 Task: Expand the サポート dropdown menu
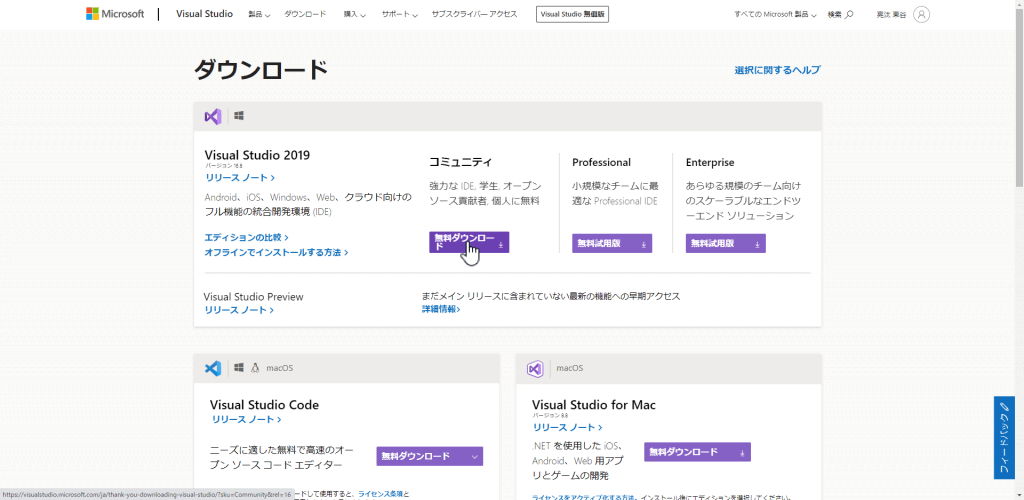pyautogui.click(x=398, y=14)
